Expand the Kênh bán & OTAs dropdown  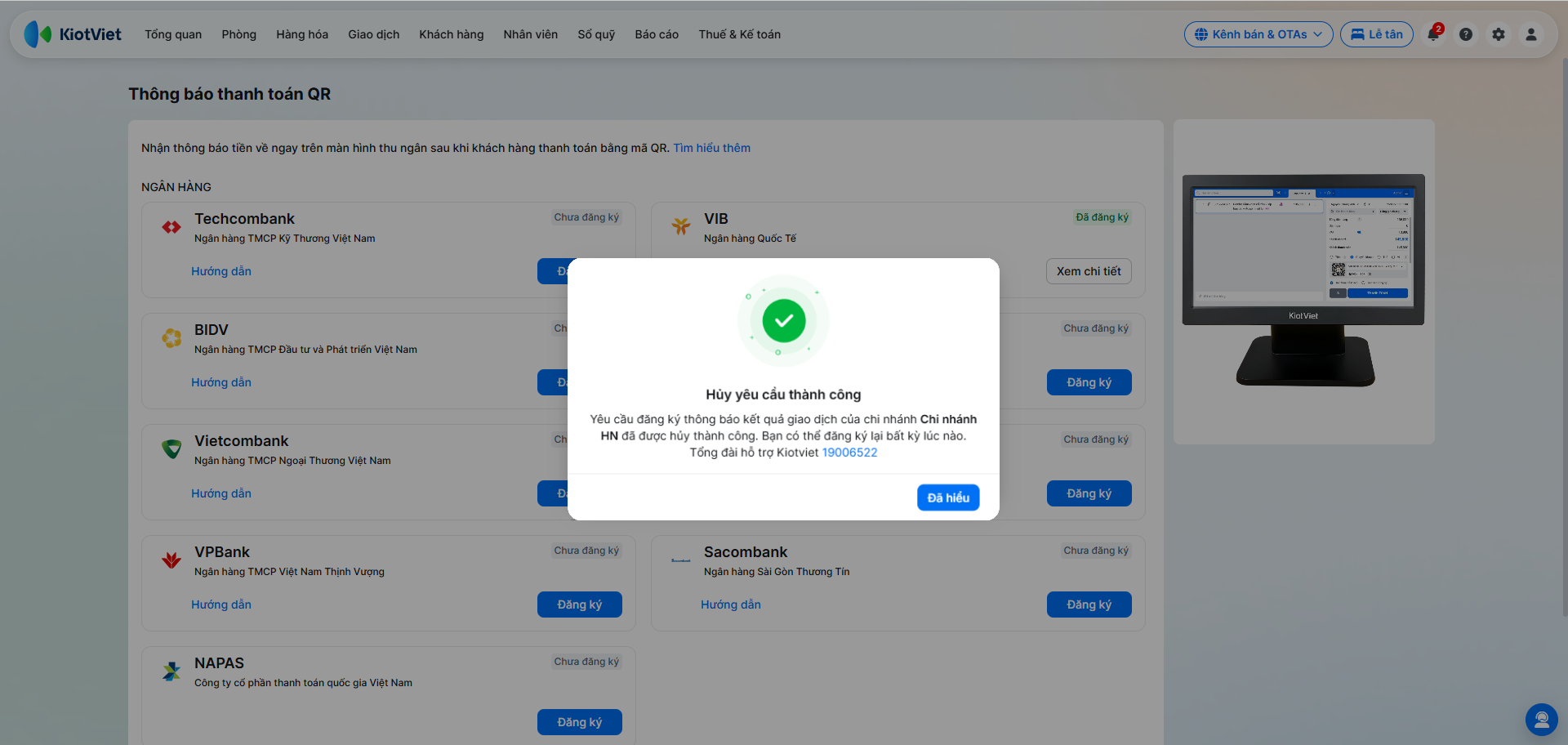1258,34
